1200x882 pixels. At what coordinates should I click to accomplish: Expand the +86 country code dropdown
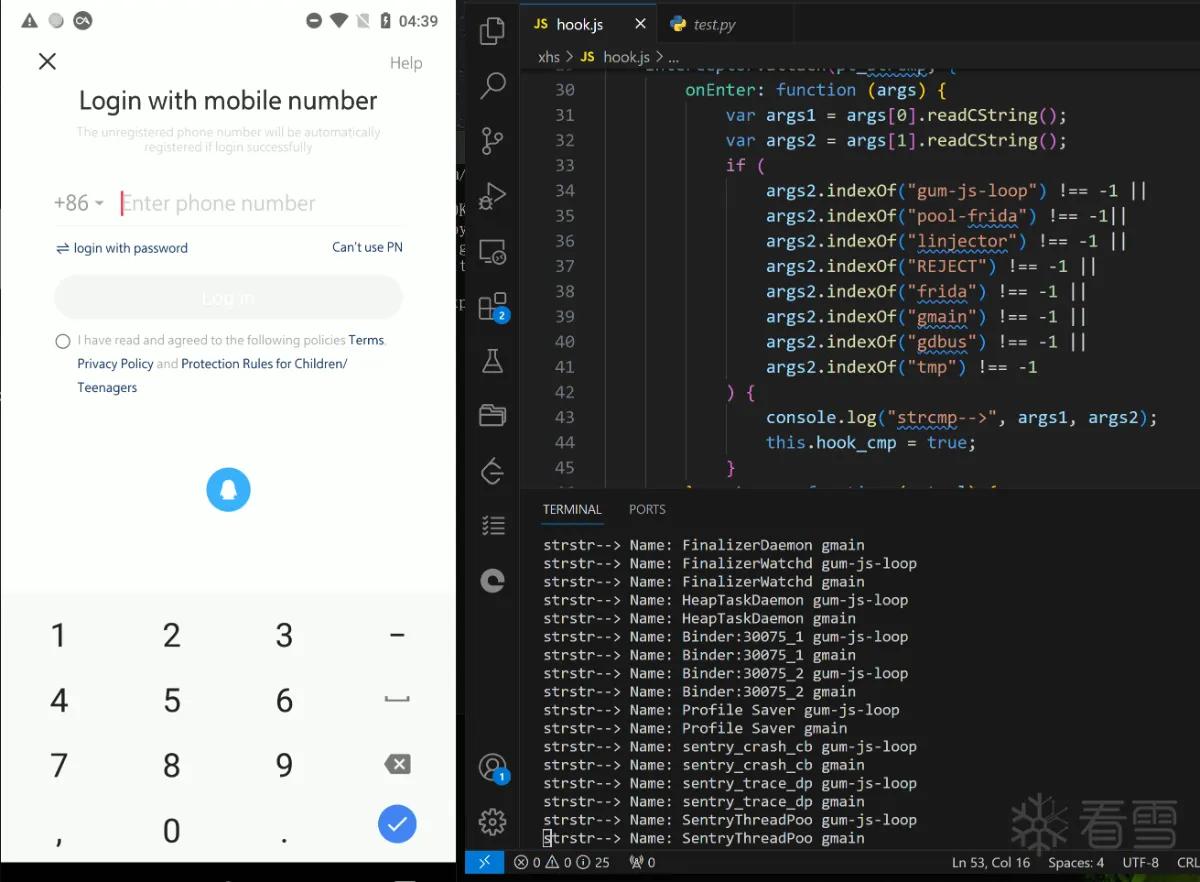(x=79, y=203)
